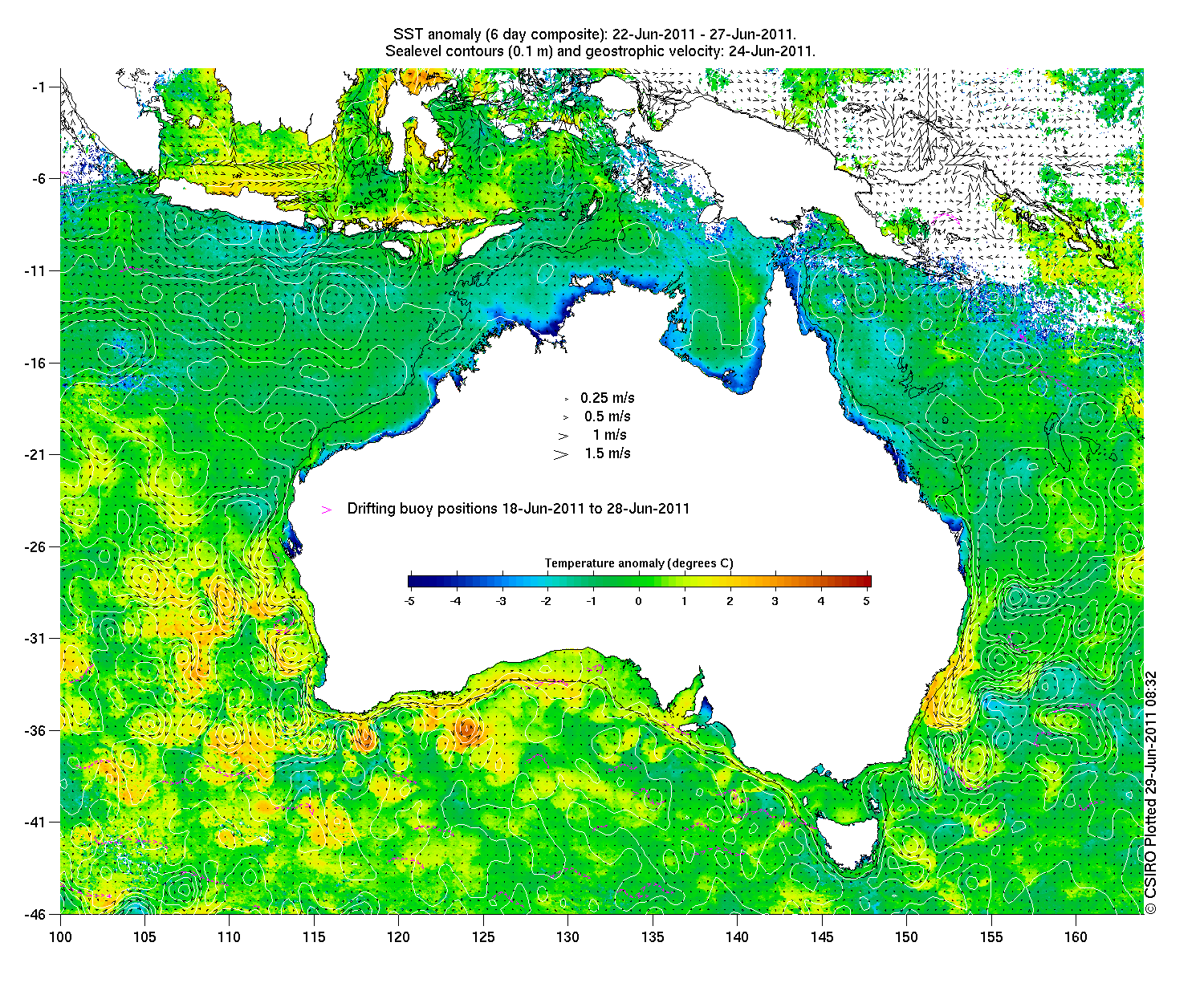Select the Sealevel contours subtitle line

[600, 51]
